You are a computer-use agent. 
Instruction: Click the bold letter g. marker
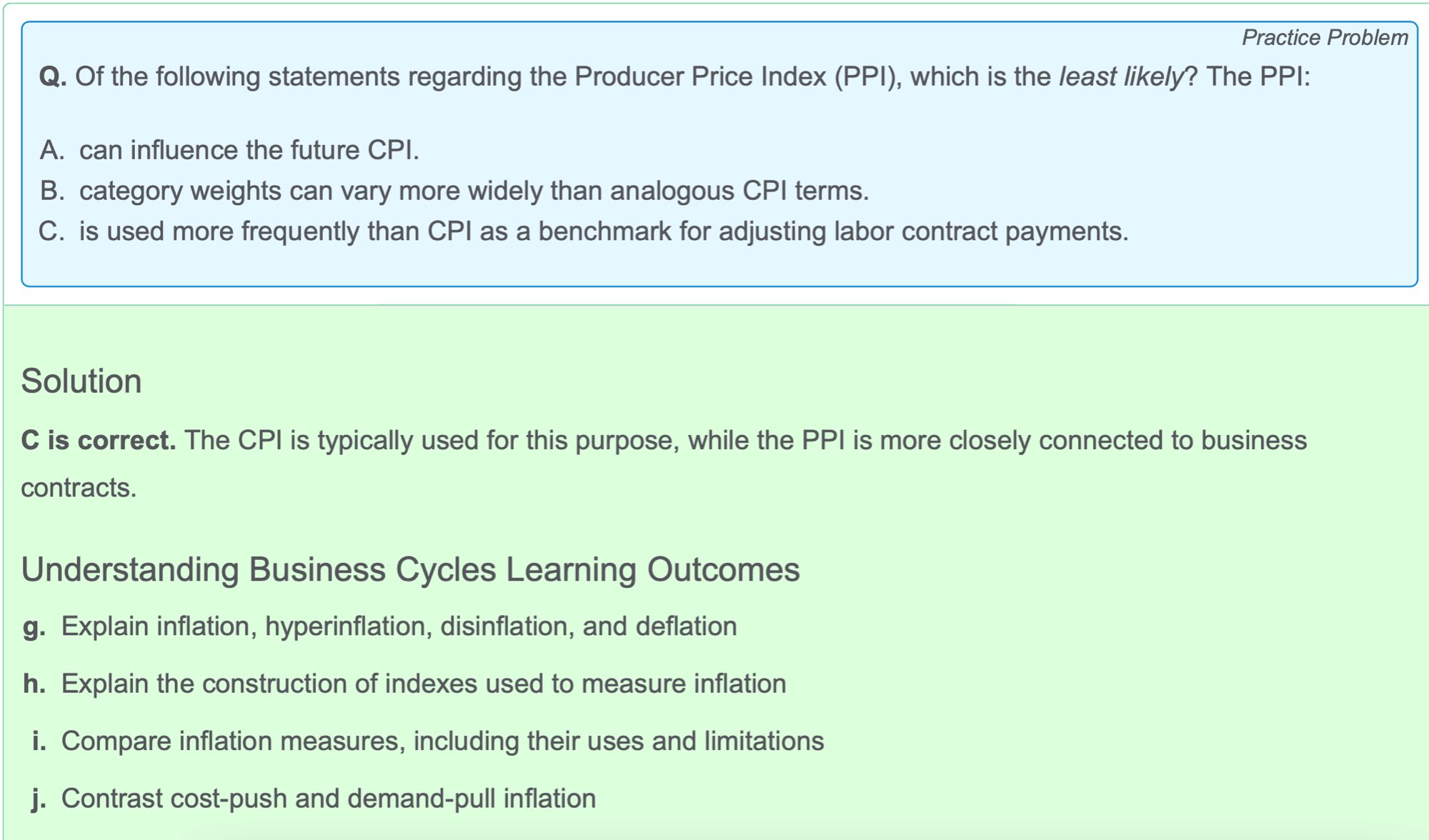[34, 626]
